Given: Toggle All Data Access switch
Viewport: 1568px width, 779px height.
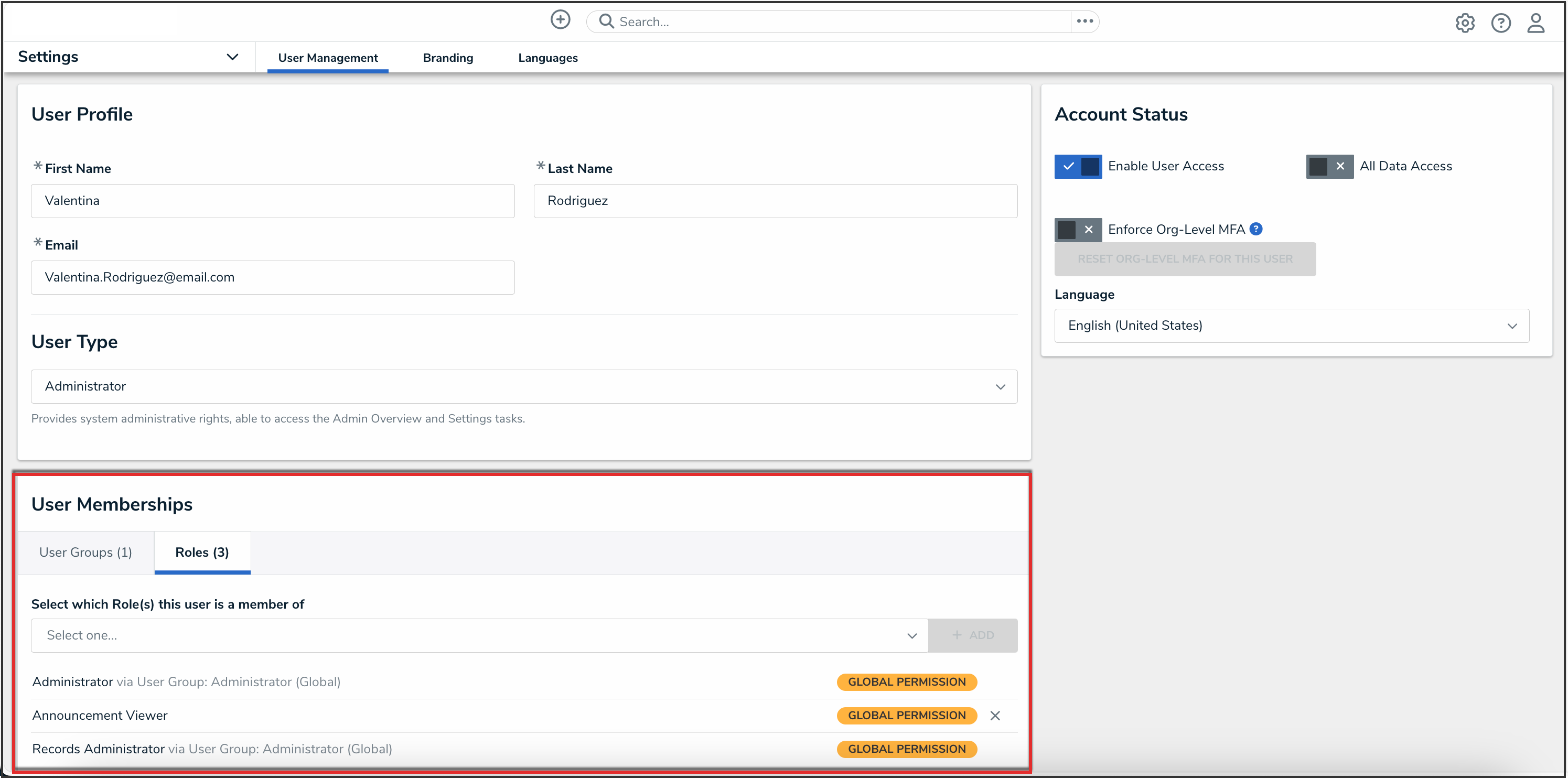Looking at the screenshot, I should pyautogui.click(x=1329, y=166).
